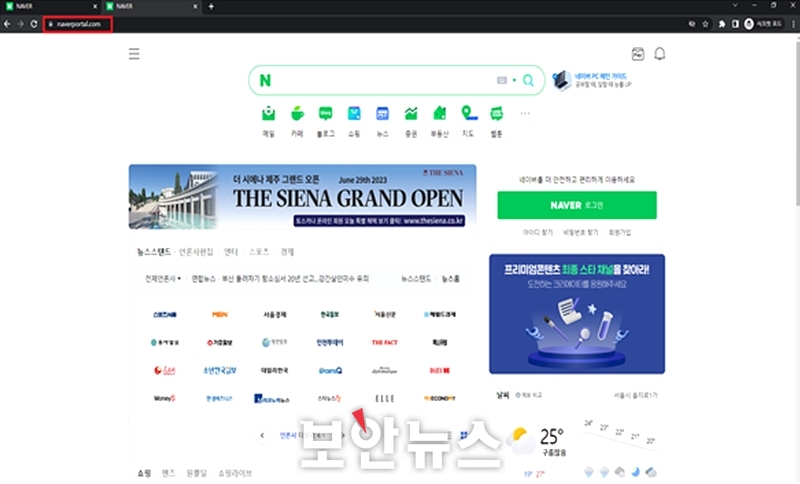
Task: Expand more services via three dots
Action: pyautogui.click(x=525, y=113)
